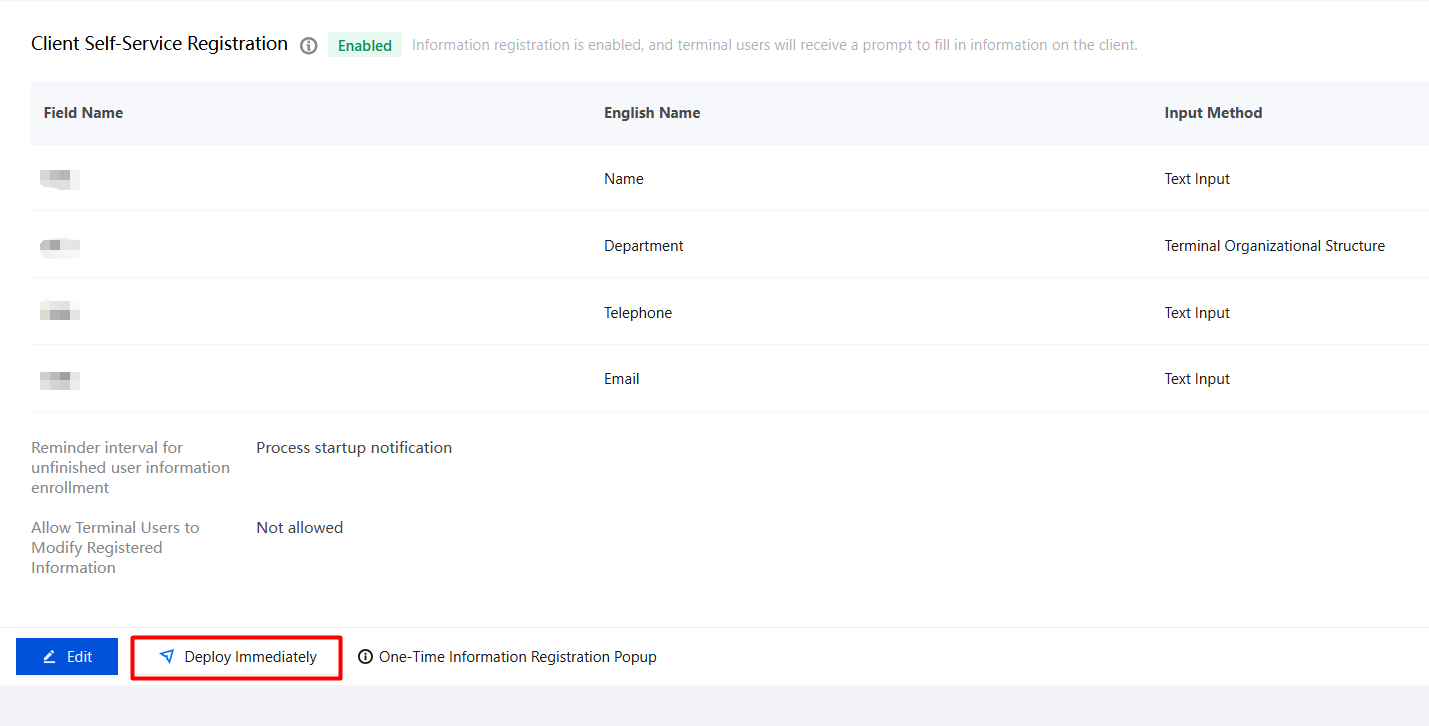Click the Input Method column header
The height and width of the screenshot is (726, 1429).
pos(1213,113)
